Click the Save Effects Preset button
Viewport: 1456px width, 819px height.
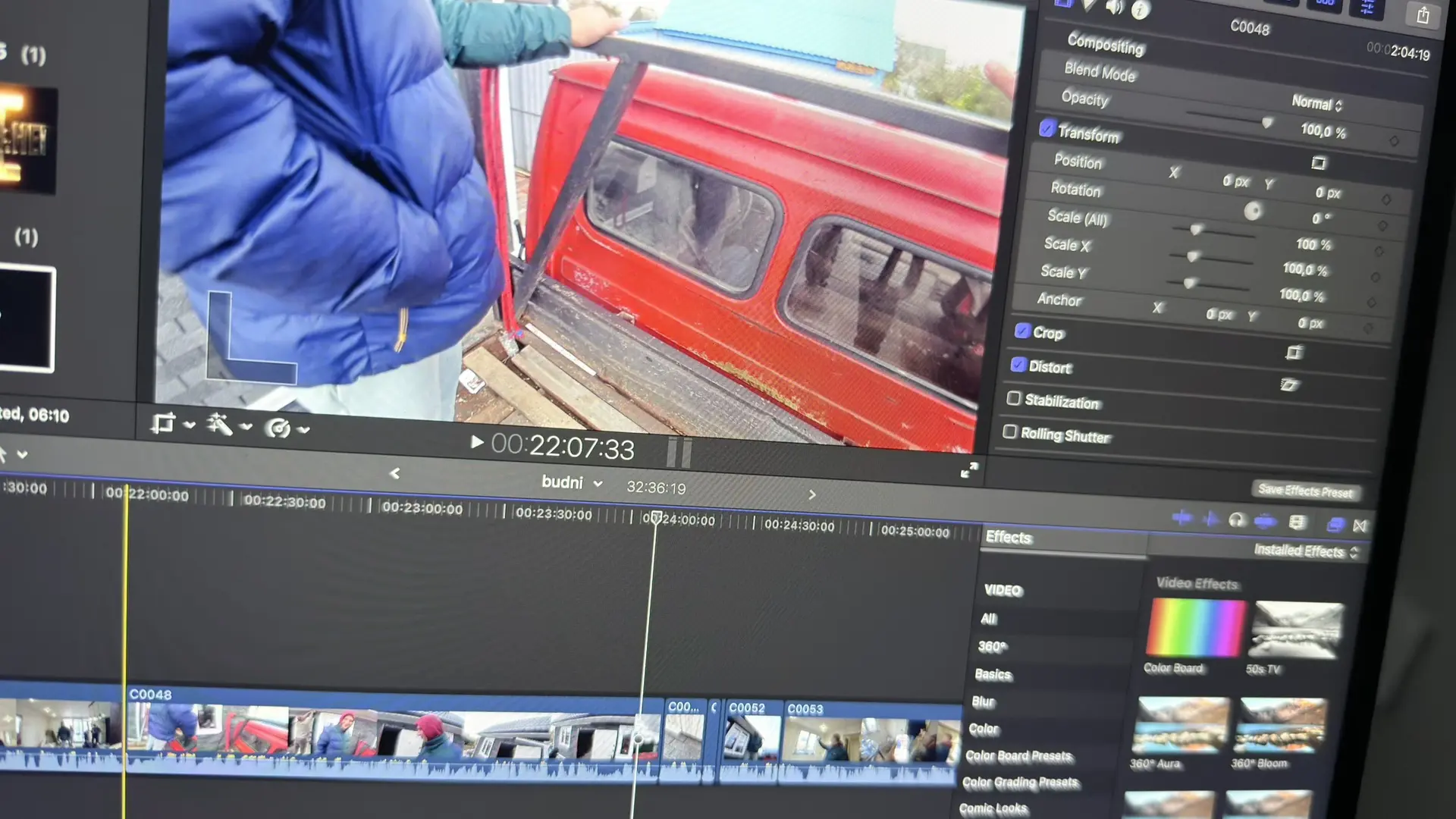click(x=1305, y=491)
